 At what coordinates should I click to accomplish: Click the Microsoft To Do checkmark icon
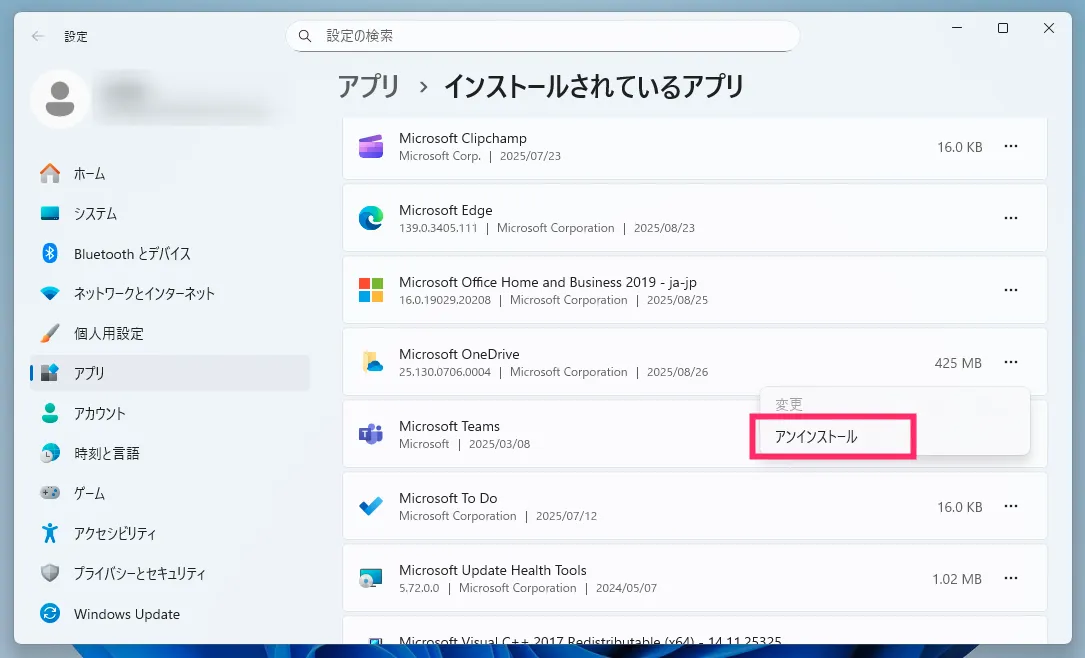click(x=371, y=506)
